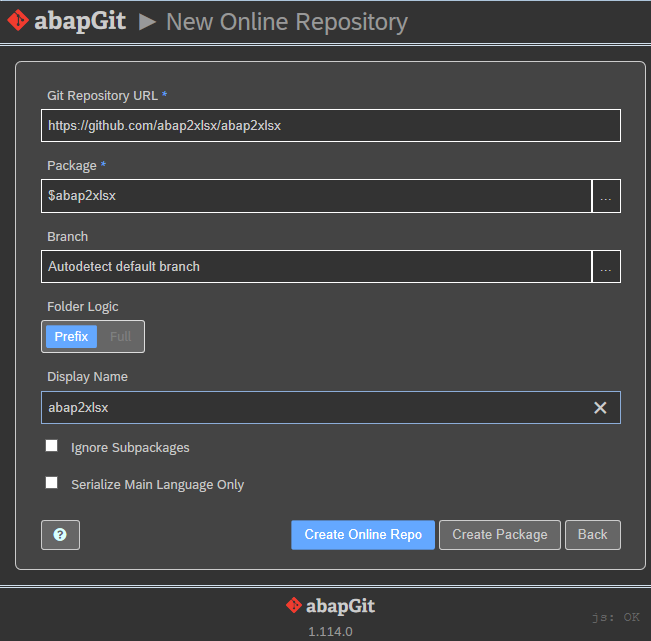The width and height of the screenshot is (651, 641).
Task: Go Back using the Back button
Action: pos(592,535)
